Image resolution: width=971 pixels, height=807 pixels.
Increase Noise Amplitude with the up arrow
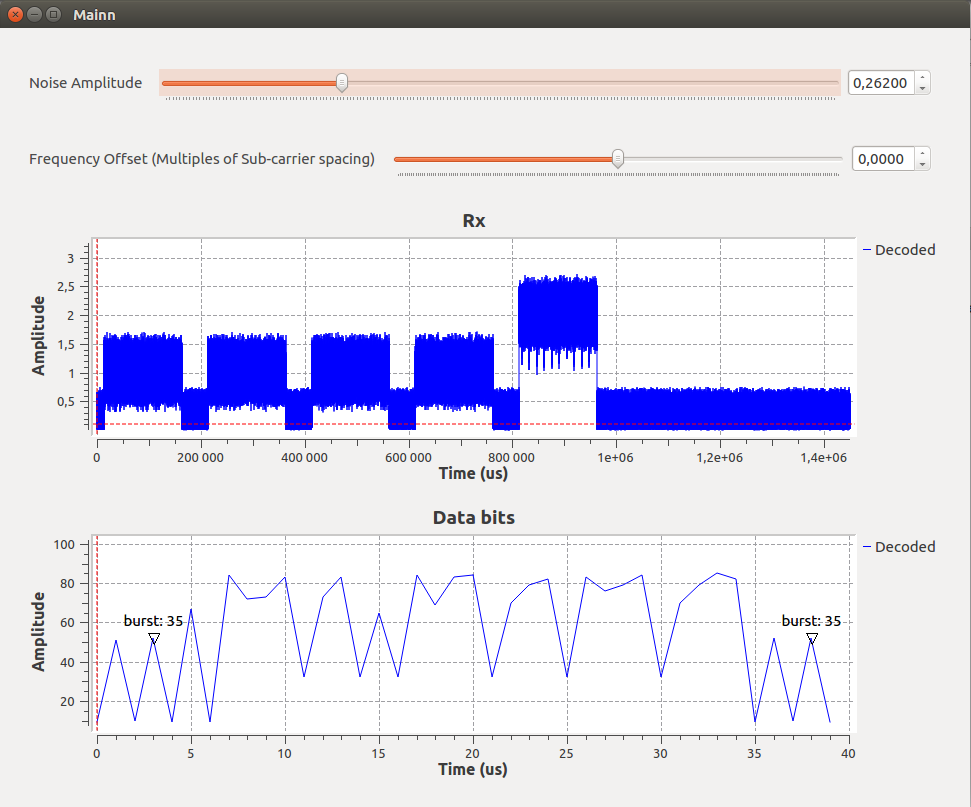[x=922, y=78]
